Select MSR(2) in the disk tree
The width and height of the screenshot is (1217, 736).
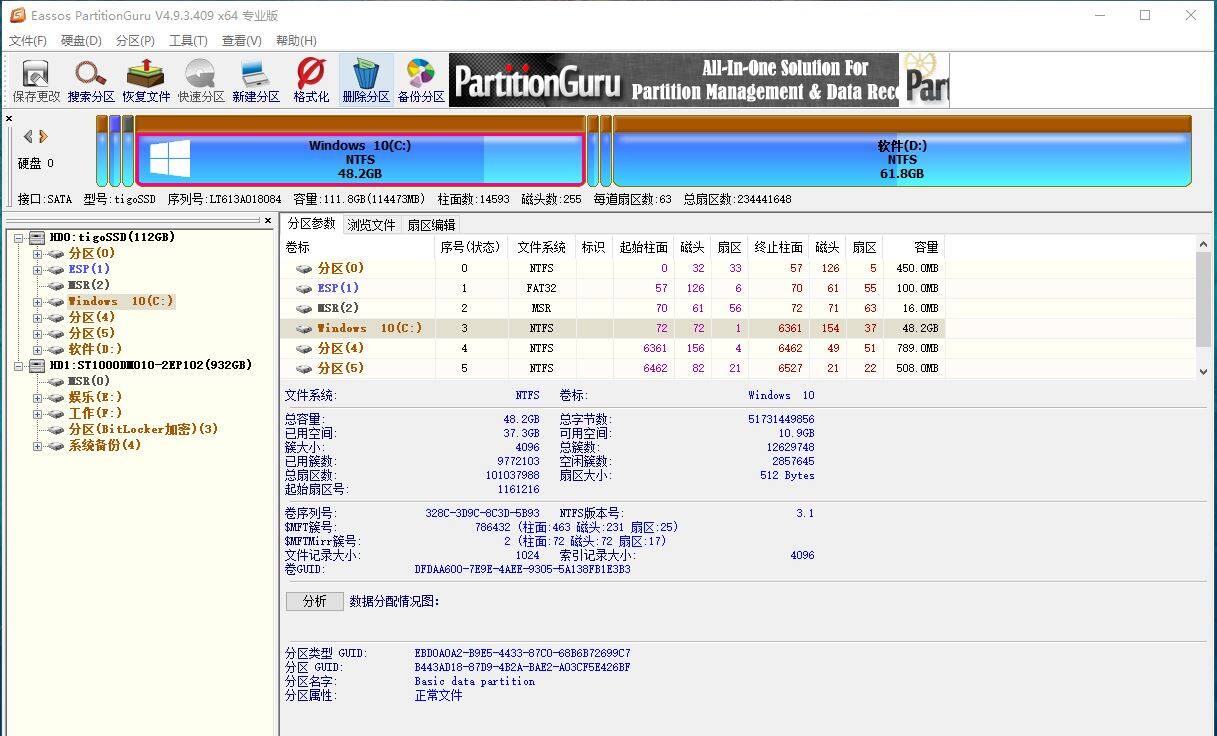pyautogui.click(x=88, y=285)
